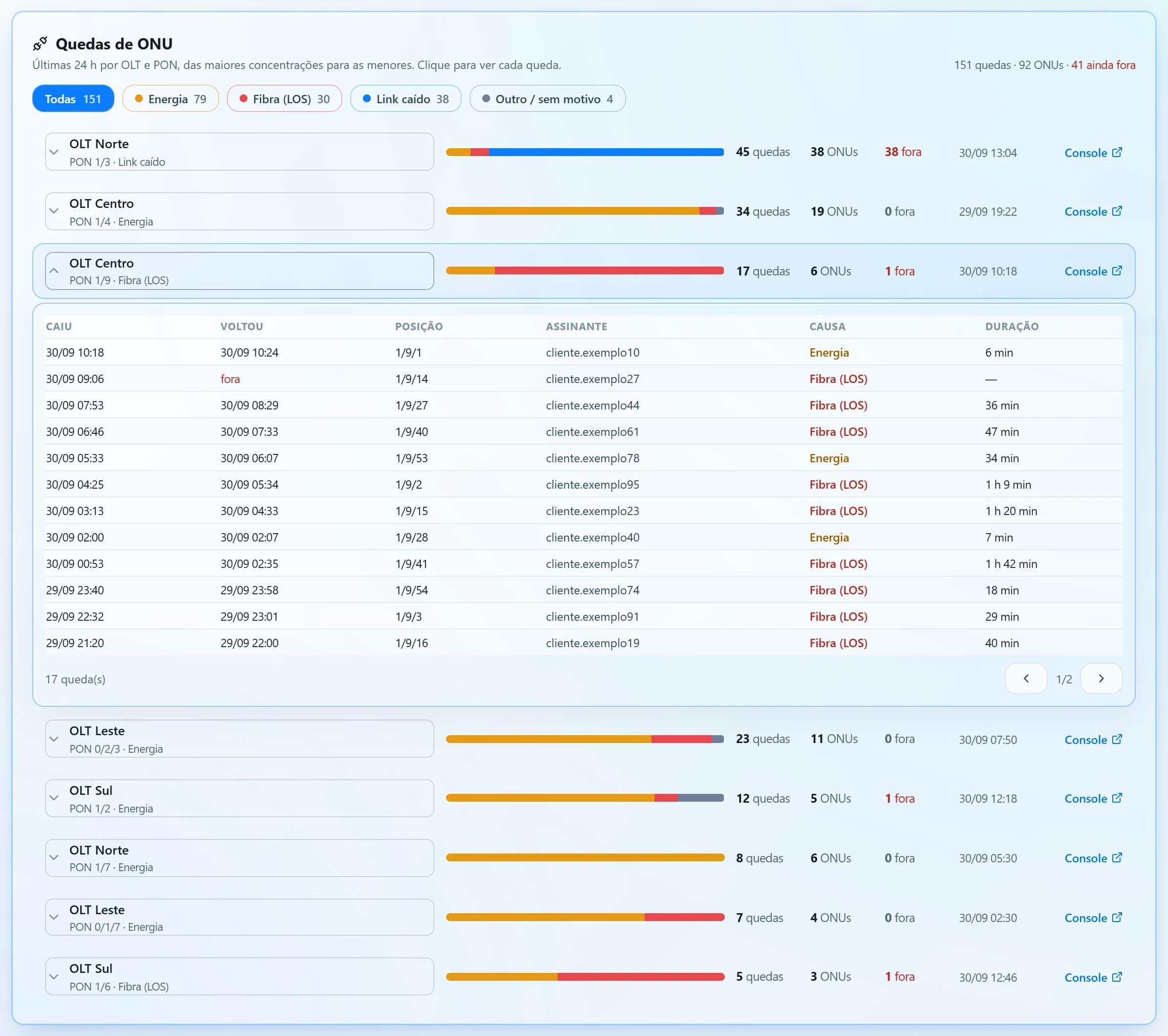The height and width of the screenshot is (1036, 1168).
Task: Select subscriber cliente.exemplo10
Action: click(593, 353)
